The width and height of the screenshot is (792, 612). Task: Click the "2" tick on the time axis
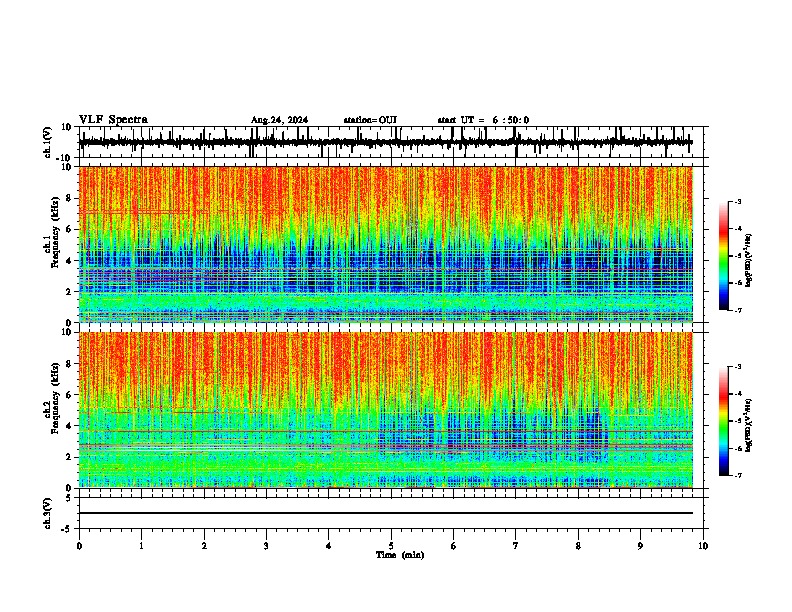pyautogui.click(x=204, y=546)
